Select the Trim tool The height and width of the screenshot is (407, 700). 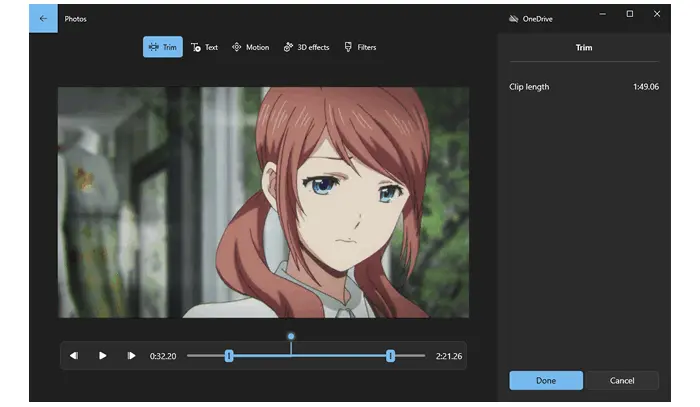[x=162, y=47]
